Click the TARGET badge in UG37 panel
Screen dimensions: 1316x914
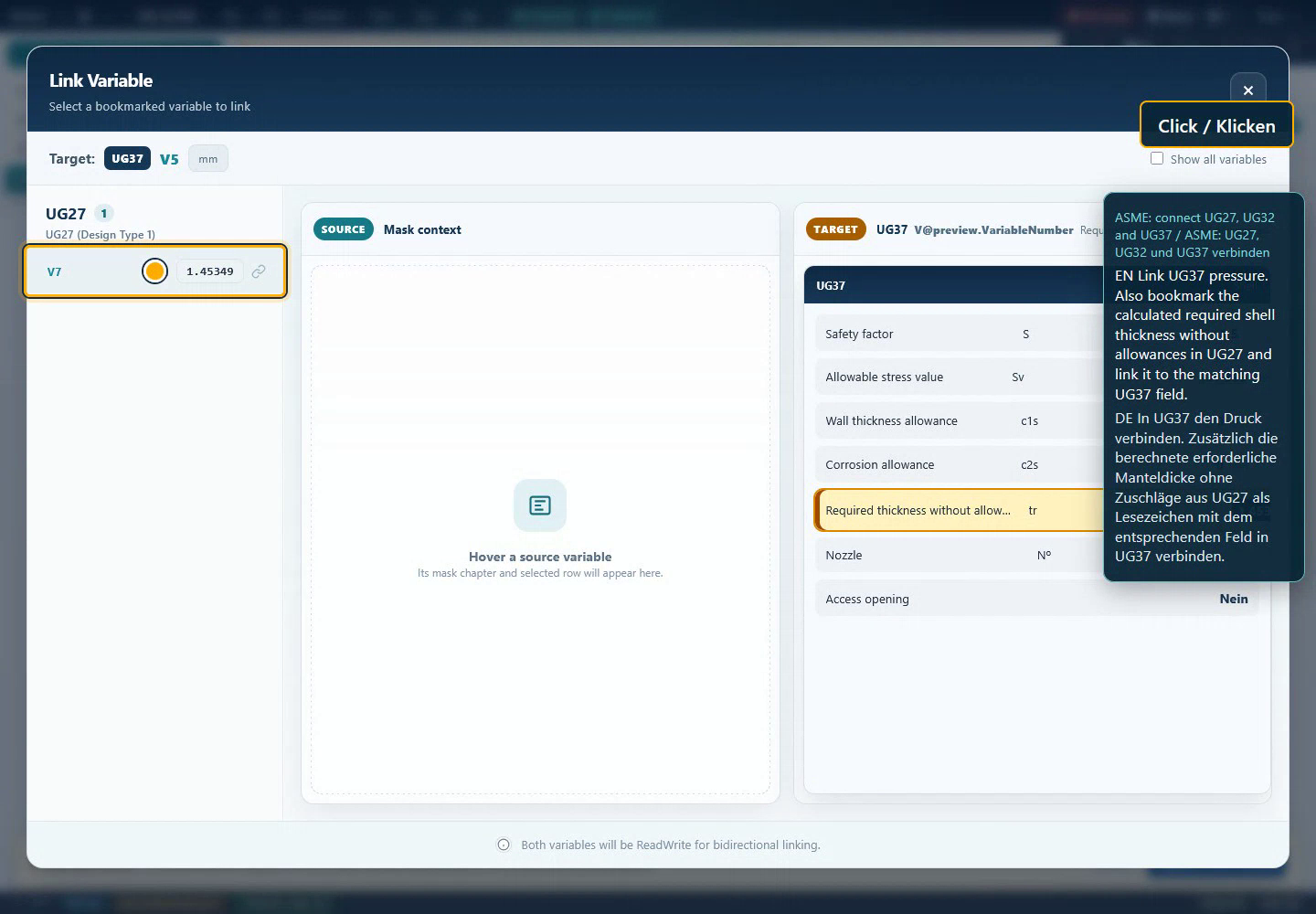click(835, 229)
